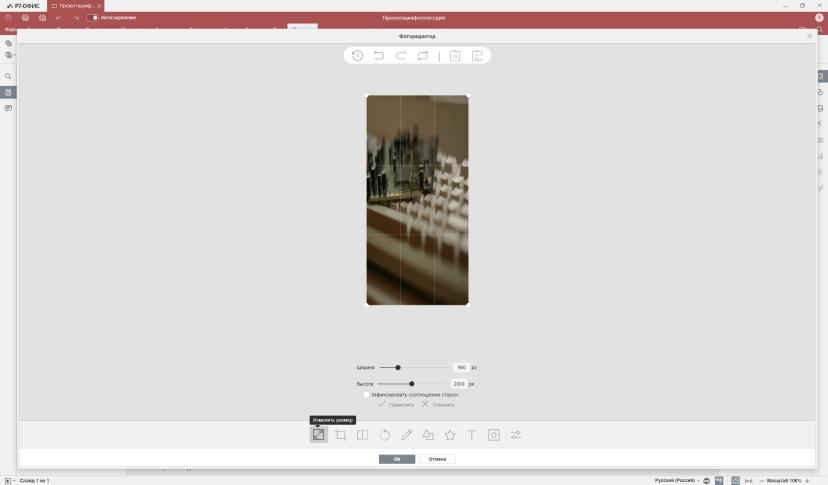Enable the lock aspect ratio checkbox
The width and height of the screenshot is (828, 485).
(366, 395)
